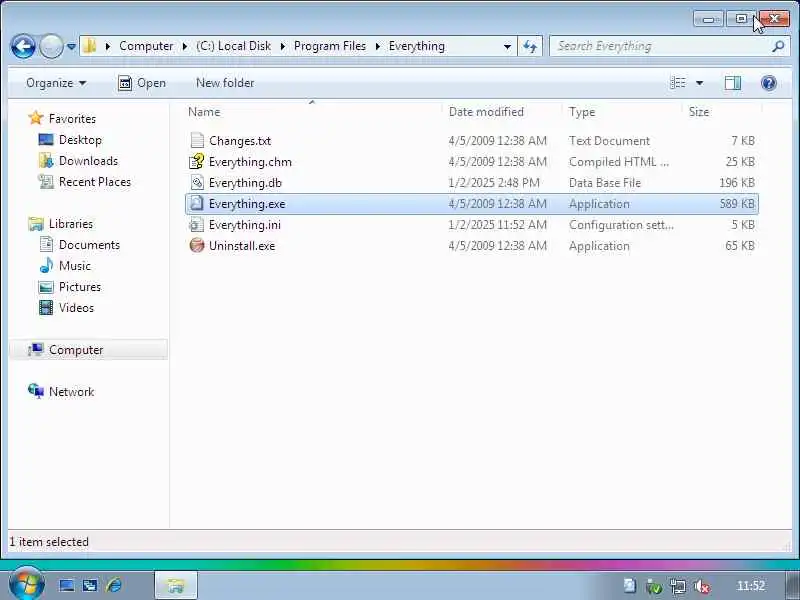Change your view icon button
Viewport: 800px width, 600px height.
pos(678,83)
